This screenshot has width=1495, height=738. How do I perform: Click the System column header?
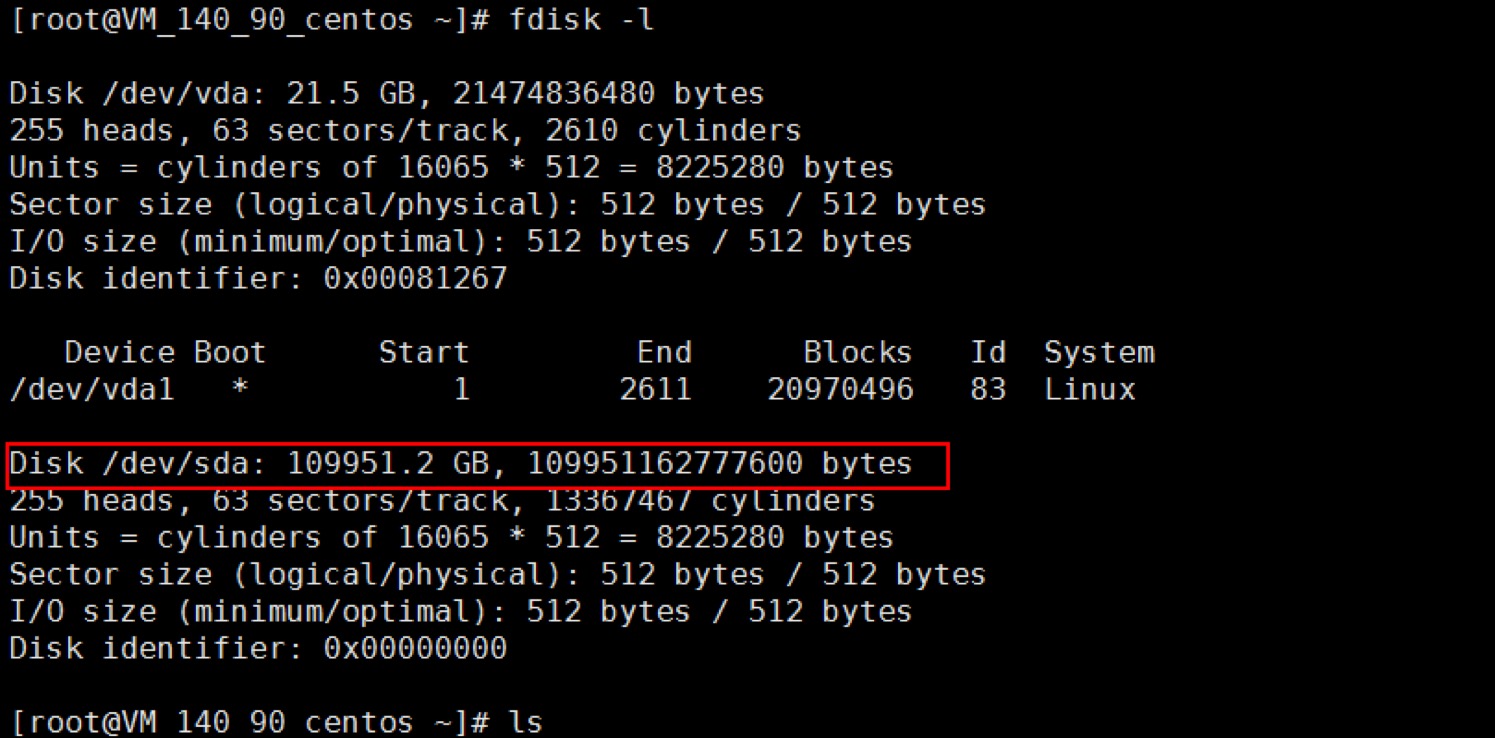(1099, 352)
